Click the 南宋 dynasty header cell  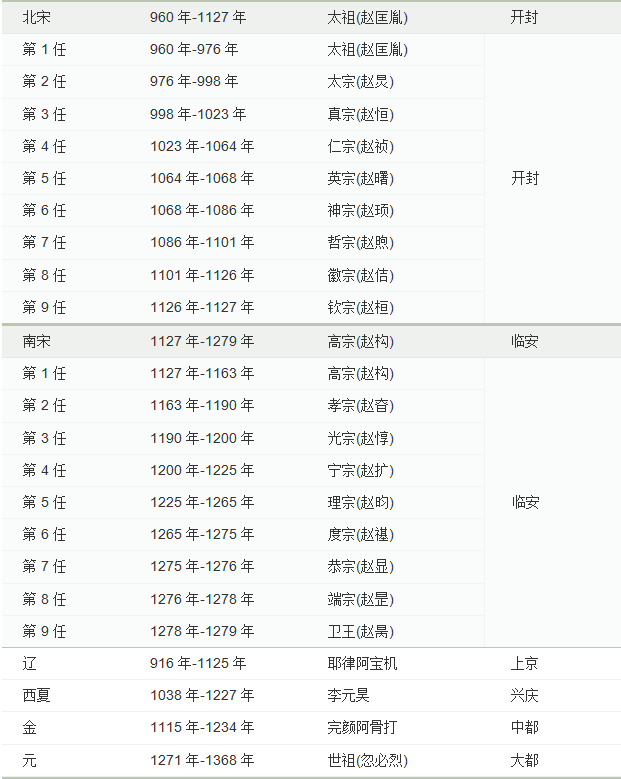click(x=36, y=341)
